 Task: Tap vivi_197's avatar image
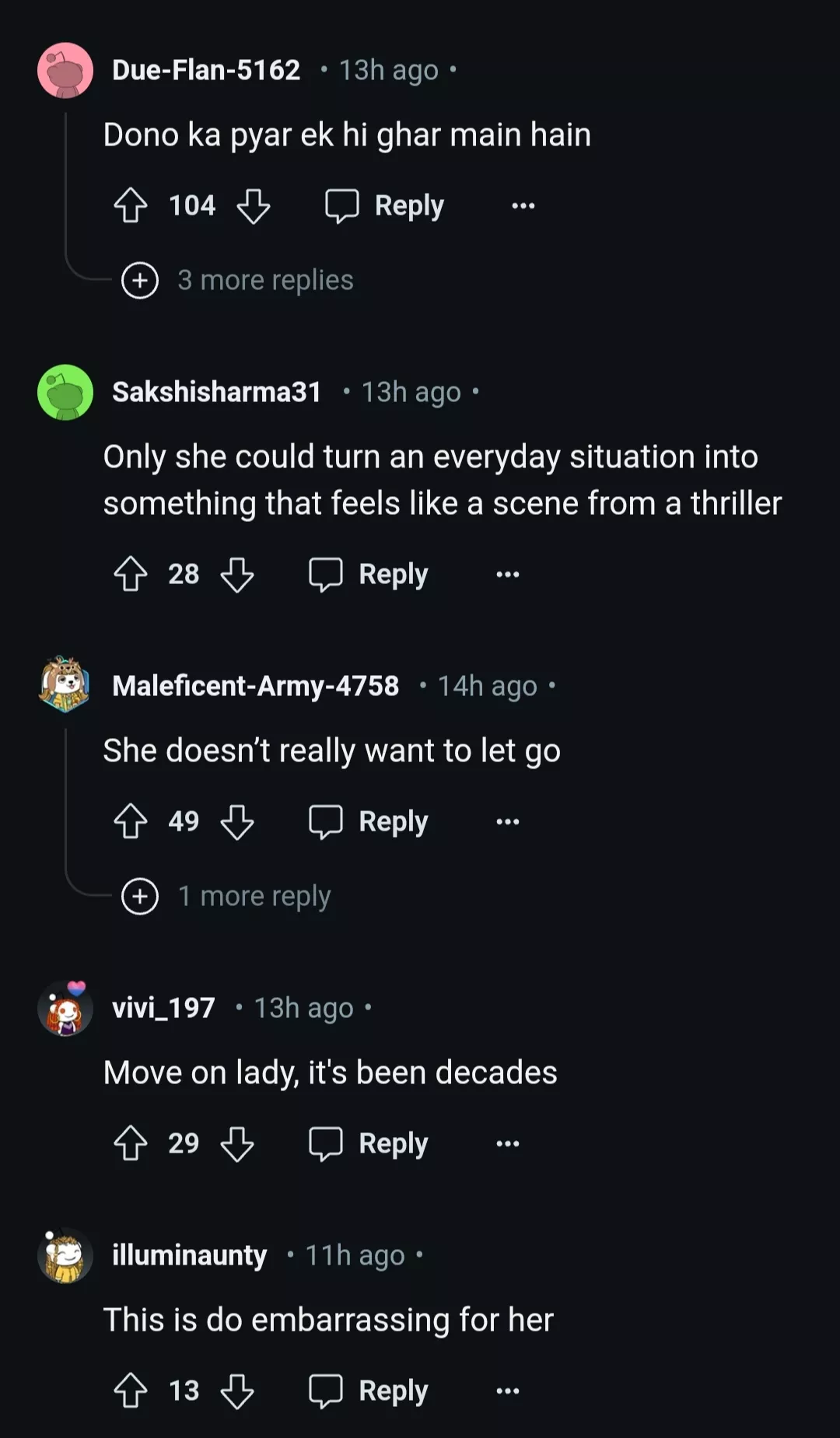65,1009
